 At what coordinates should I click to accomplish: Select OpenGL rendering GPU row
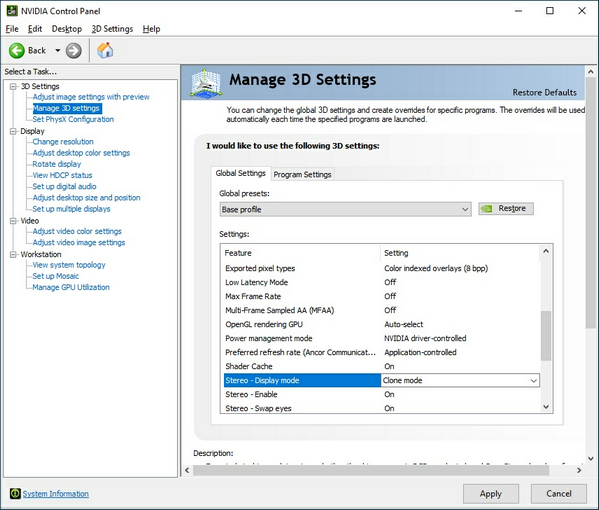pyautogui.click(x=381, y=324)
